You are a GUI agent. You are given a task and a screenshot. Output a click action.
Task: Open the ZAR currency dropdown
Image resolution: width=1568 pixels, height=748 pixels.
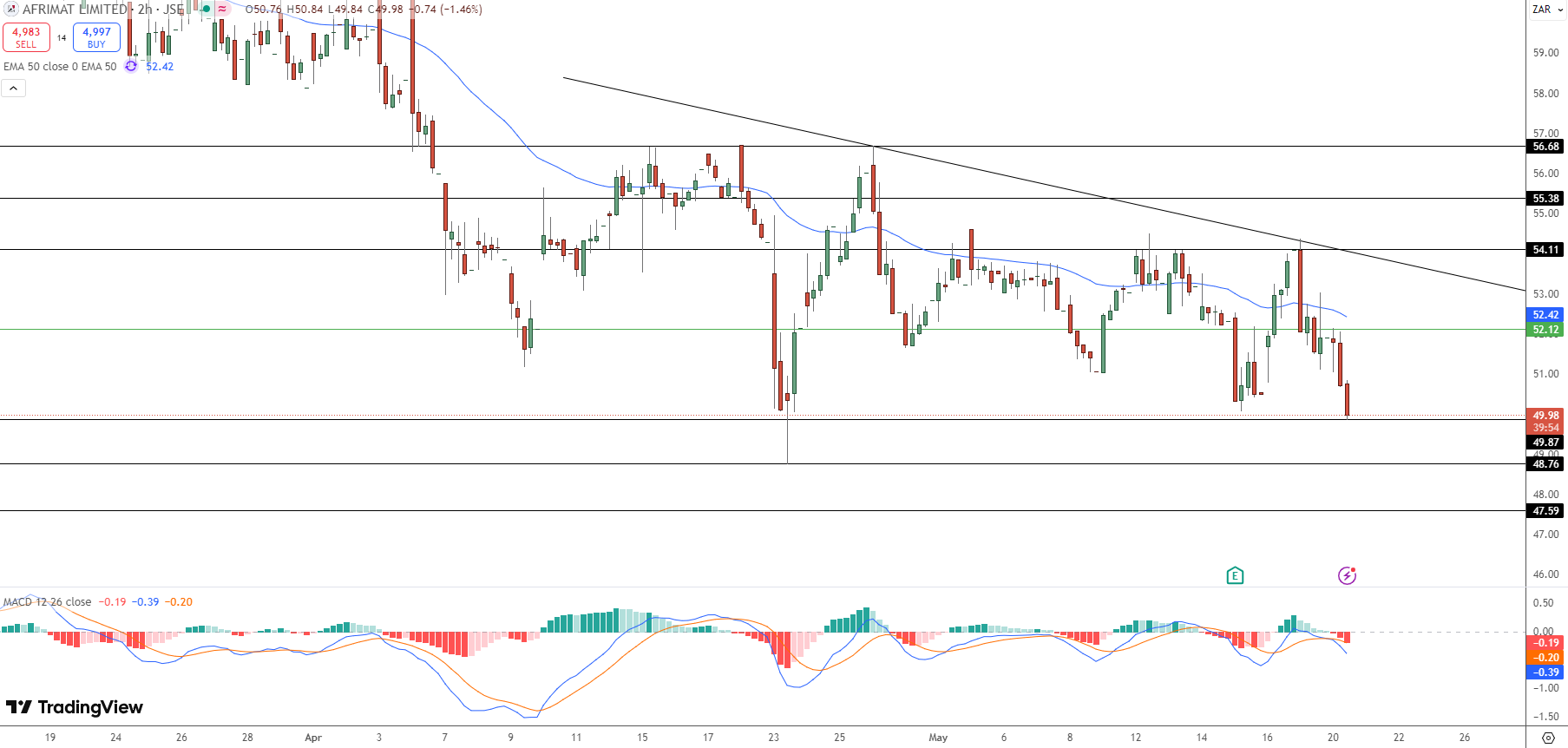(x=1547, y=10)
